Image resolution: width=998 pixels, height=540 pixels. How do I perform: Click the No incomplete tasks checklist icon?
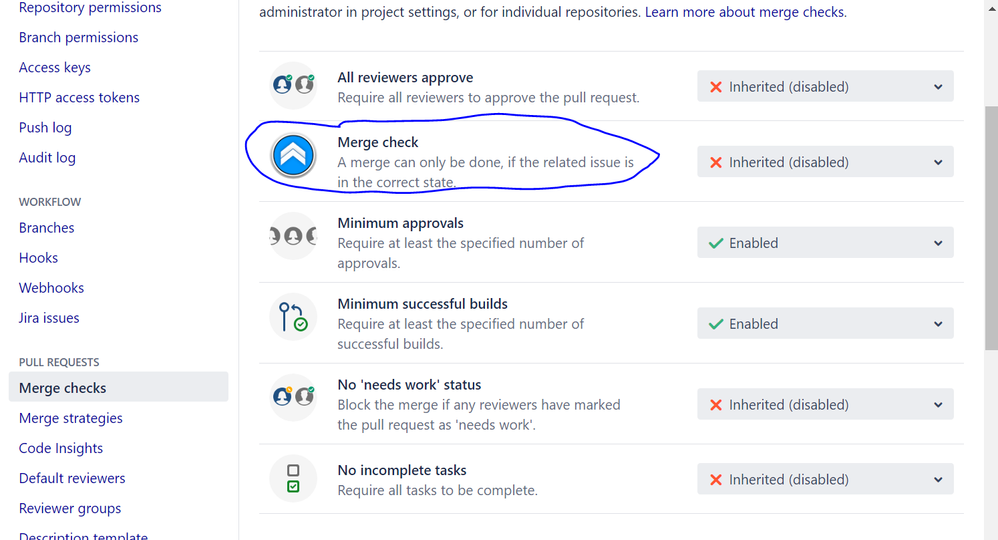click(x=293, y=478)
